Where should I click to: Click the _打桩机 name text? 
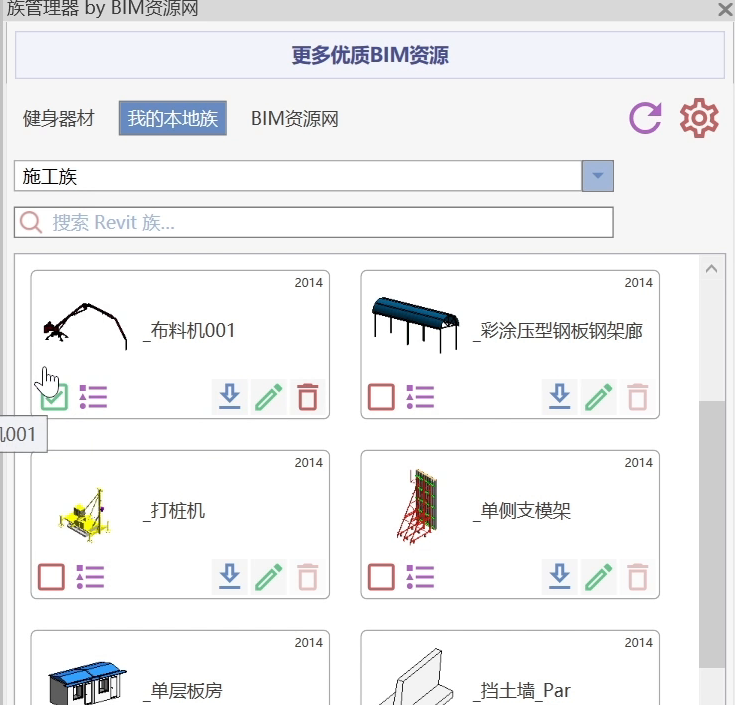(x=174, y=511)
